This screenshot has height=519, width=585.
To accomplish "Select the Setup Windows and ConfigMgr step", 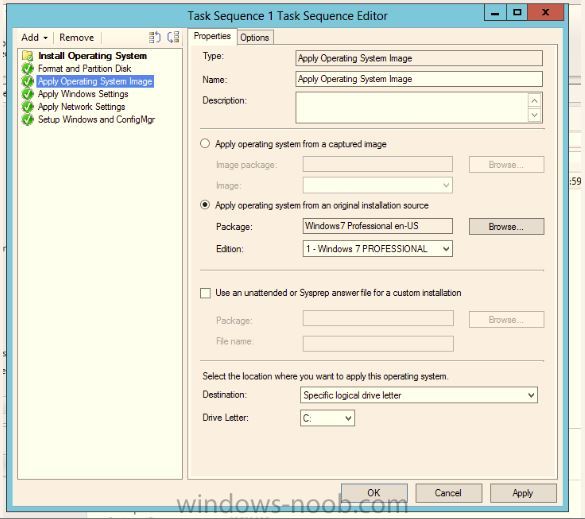I will pyautogui.click(x=97, y=119).
